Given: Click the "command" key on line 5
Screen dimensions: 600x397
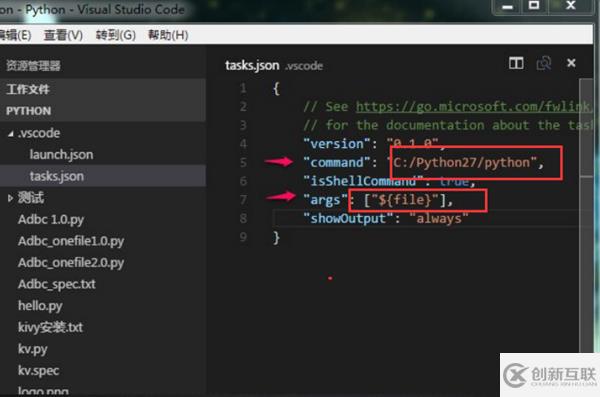Looking at the screenshot, I should click(337, 162).
